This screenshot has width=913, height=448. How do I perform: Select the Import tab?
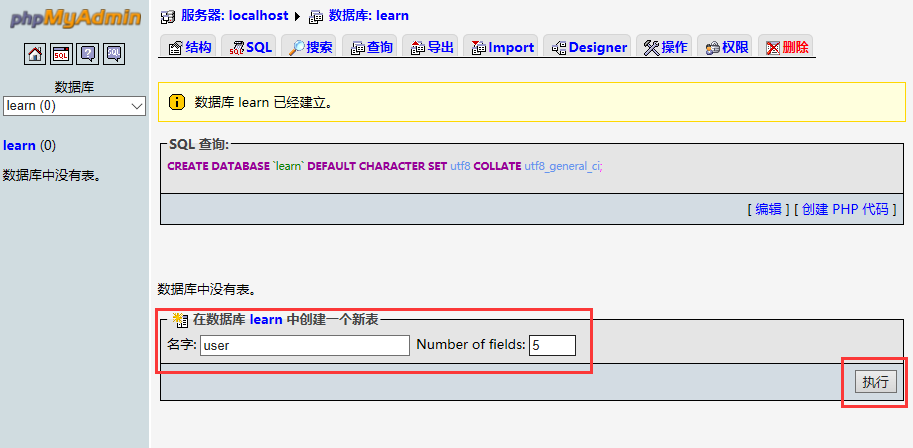[501, 47]
